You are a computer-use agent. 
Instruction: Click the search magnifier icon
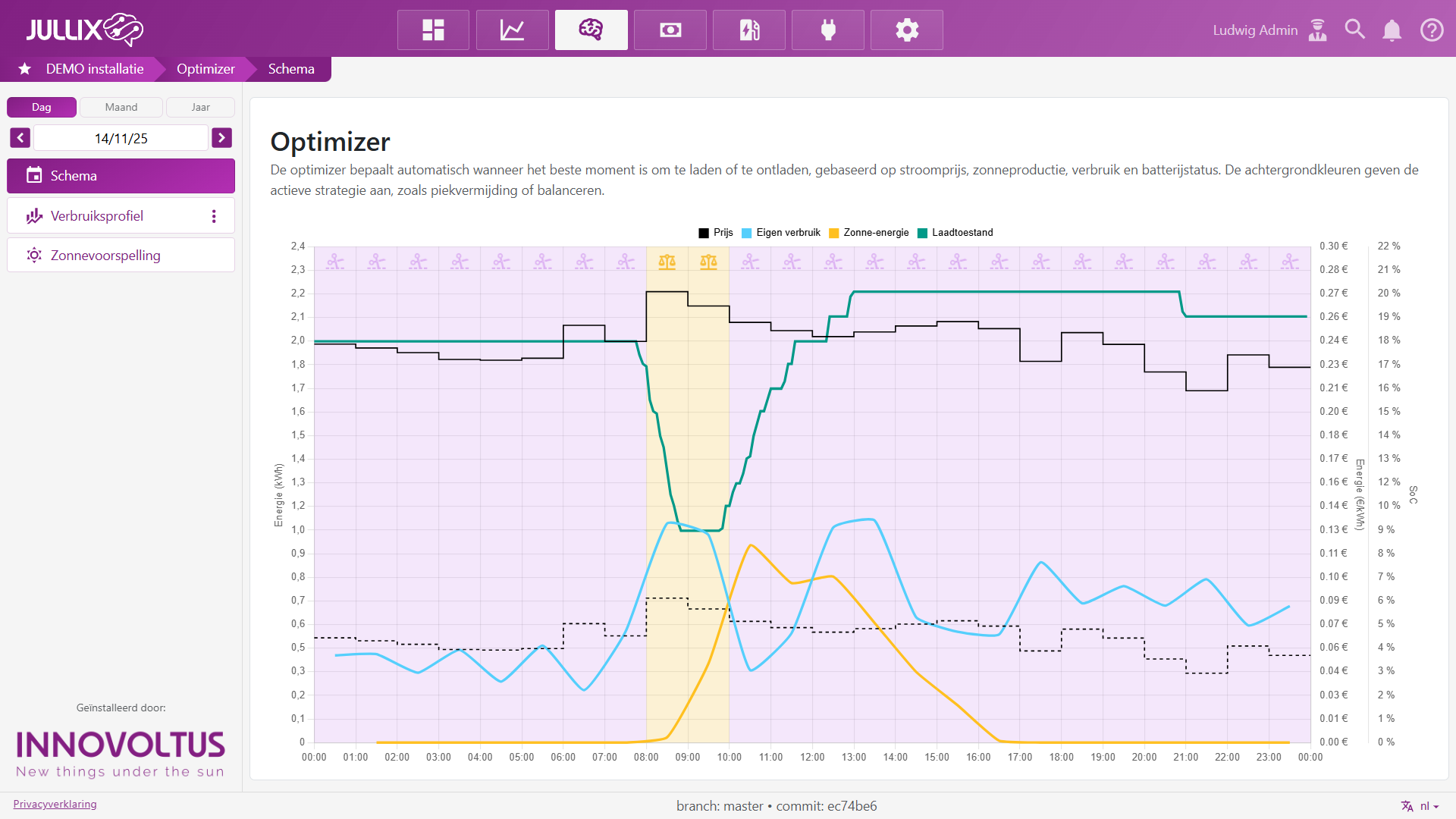[1354, 30]
